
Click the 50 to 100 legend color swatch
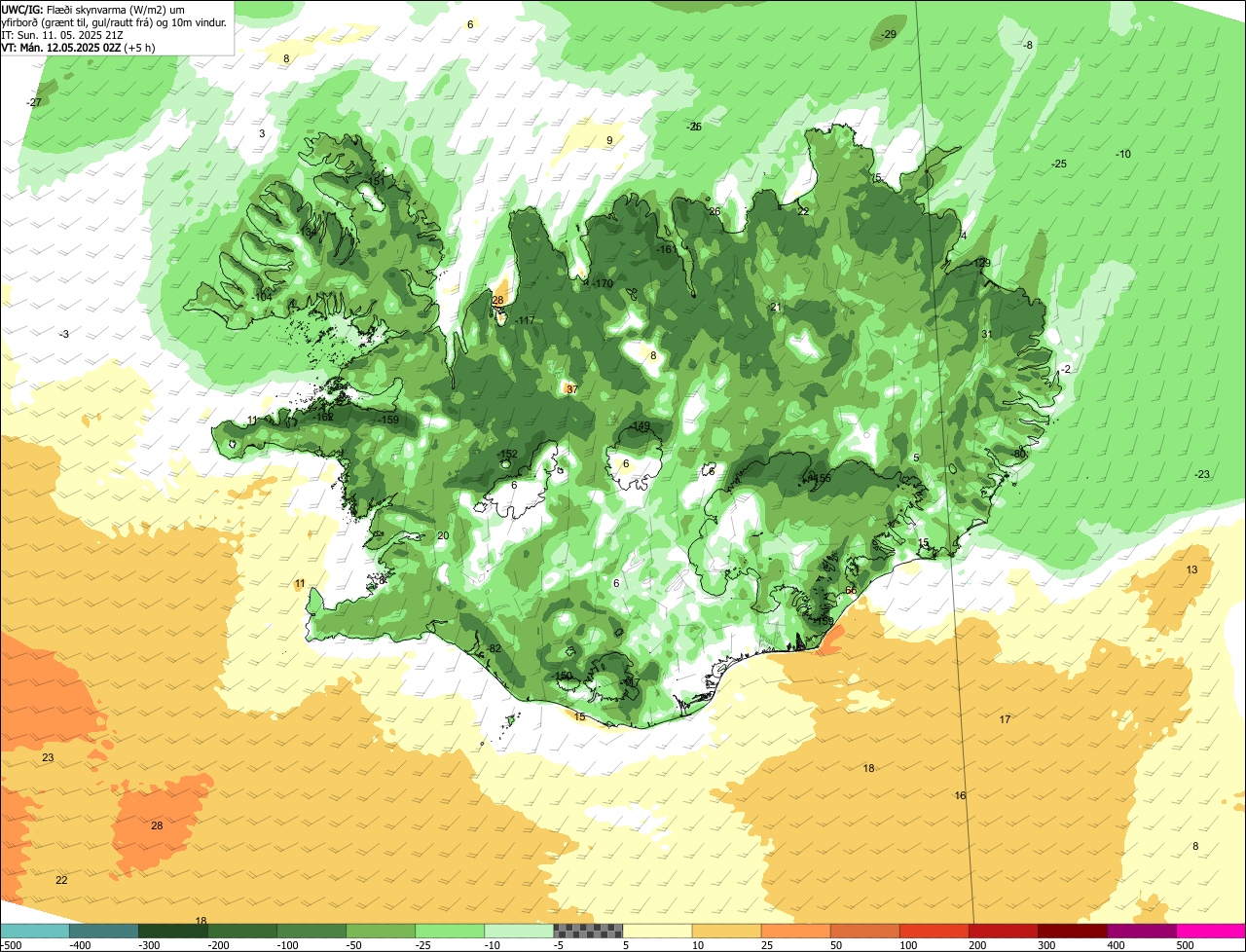864,931
